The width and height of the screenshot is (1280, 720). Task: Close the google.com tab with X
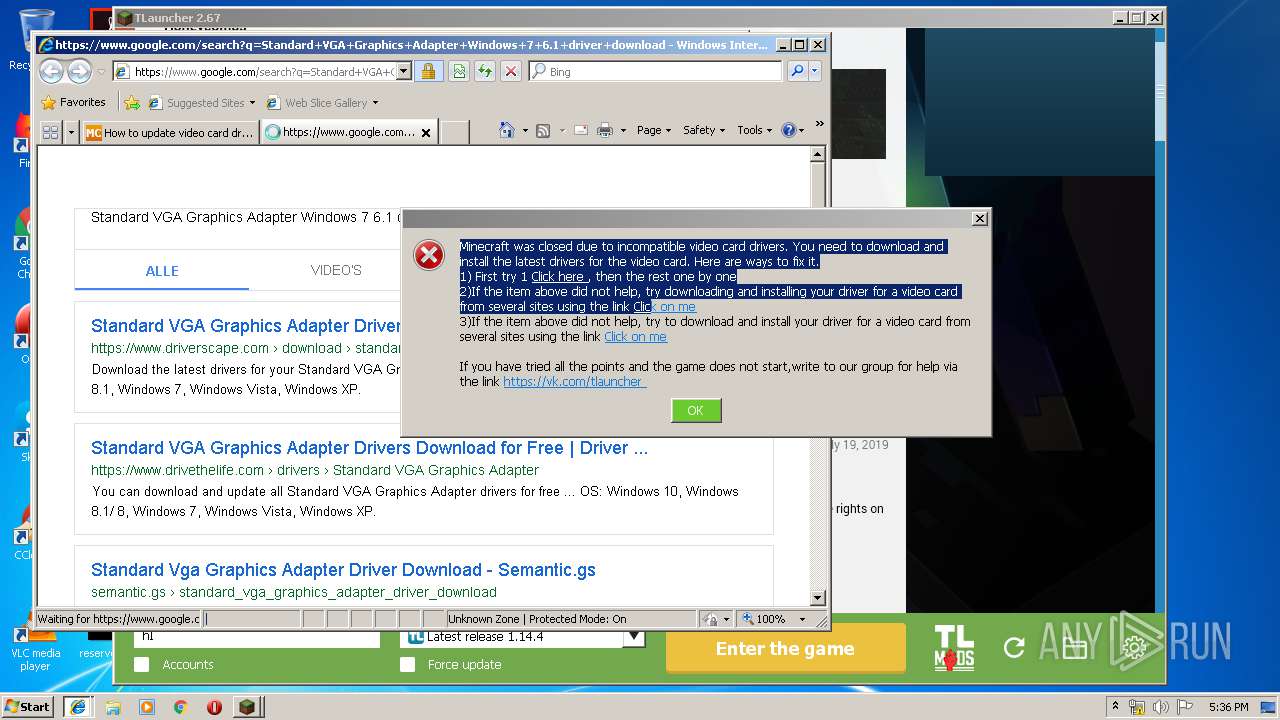pos(425,132)
